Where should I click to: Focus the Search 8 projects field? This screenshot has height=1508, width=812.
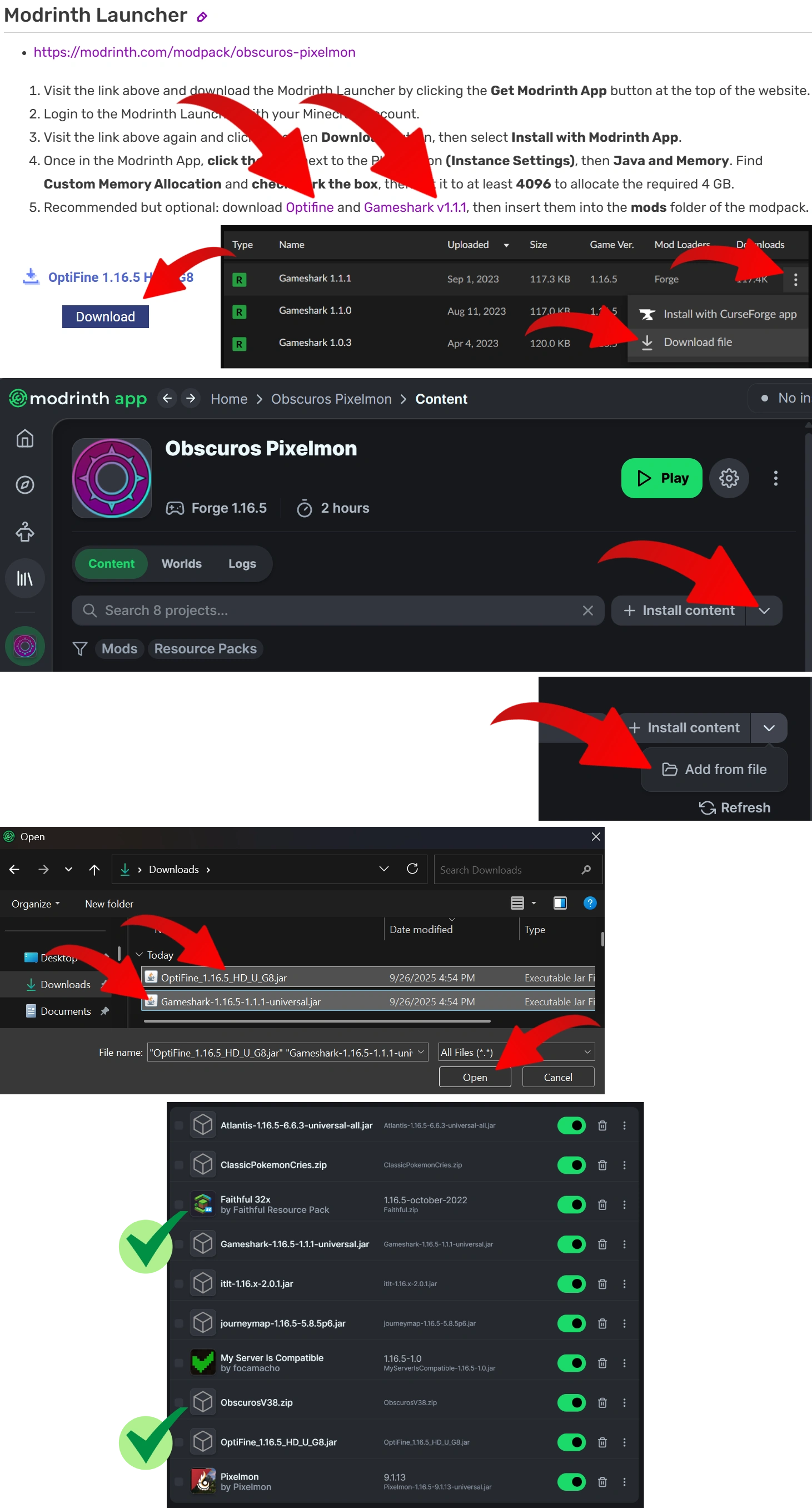point(337,611)
